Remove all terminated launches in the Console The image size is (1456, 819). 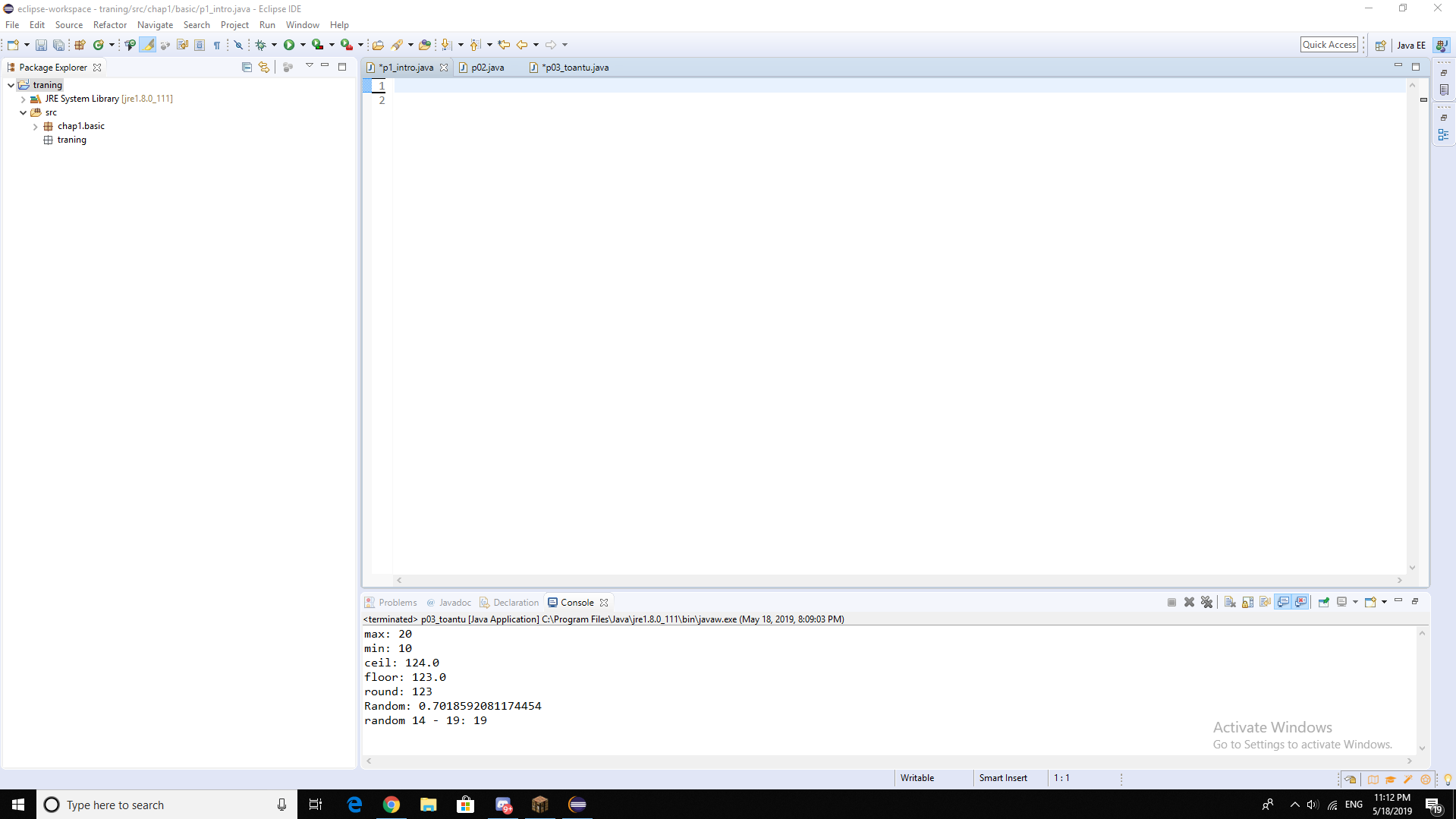tap(1206, 602)
